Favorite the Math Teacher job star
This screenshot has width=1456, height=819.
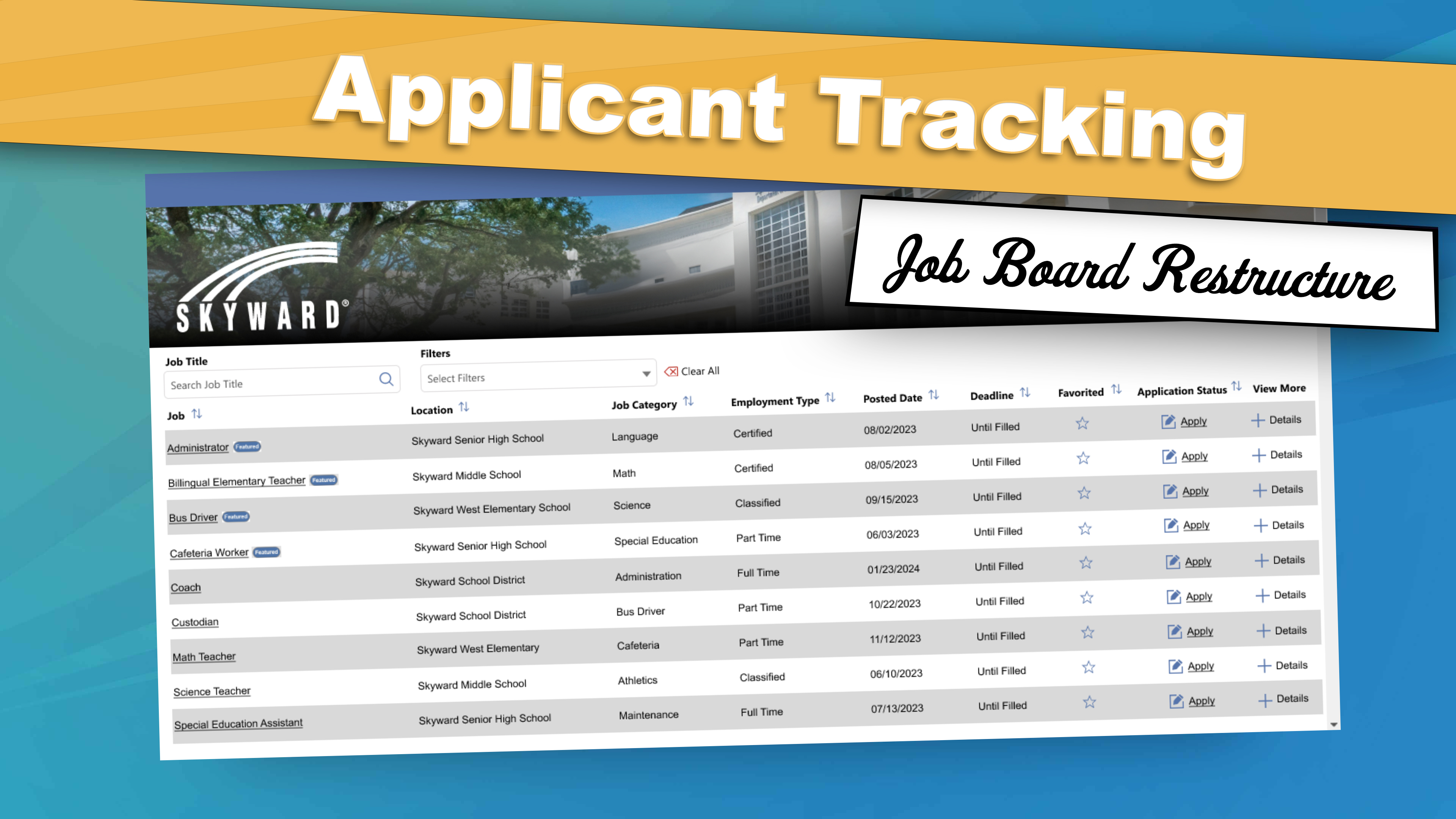click(1087, 632)
